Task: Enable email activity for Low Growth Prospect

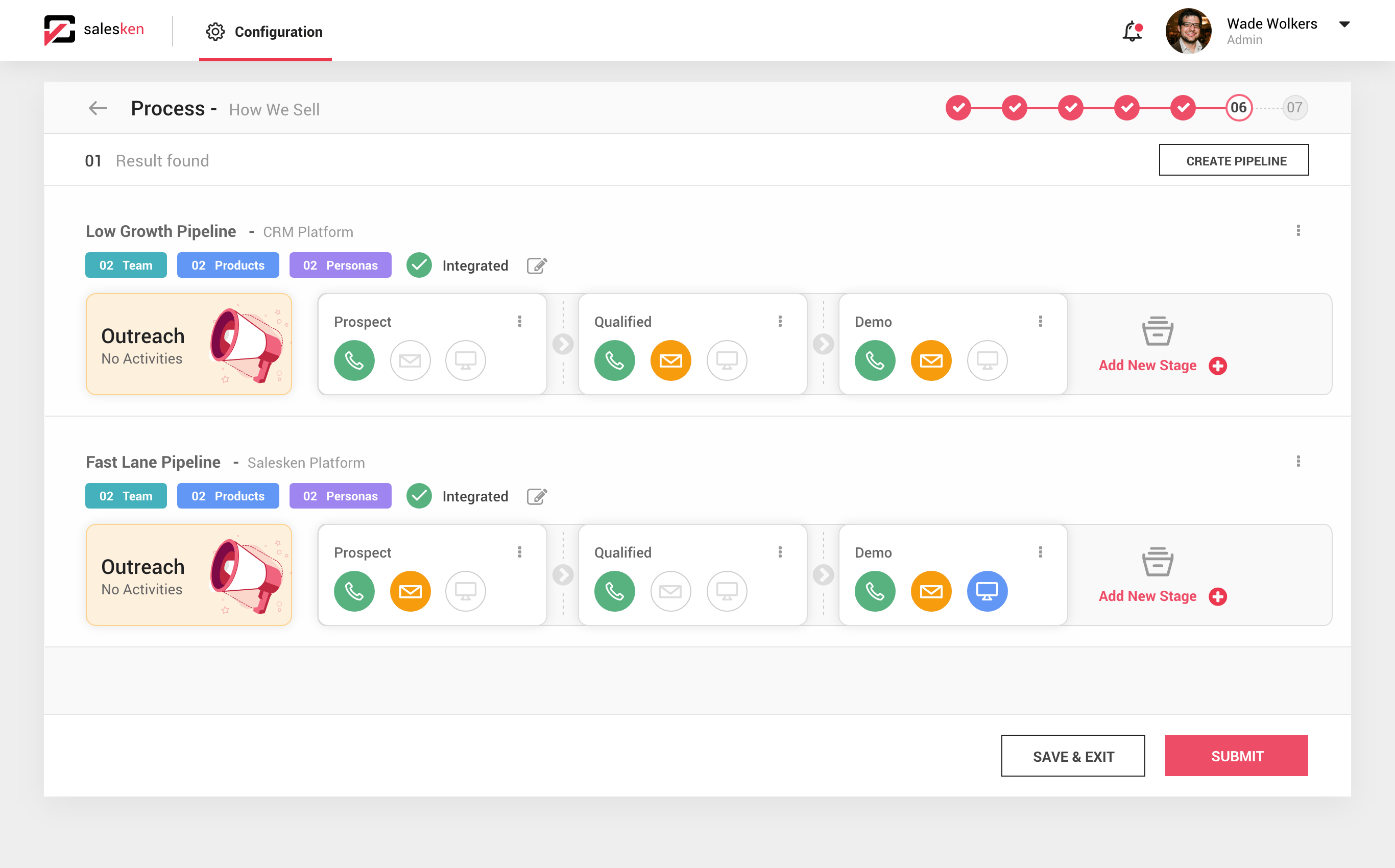Action: 410,360
